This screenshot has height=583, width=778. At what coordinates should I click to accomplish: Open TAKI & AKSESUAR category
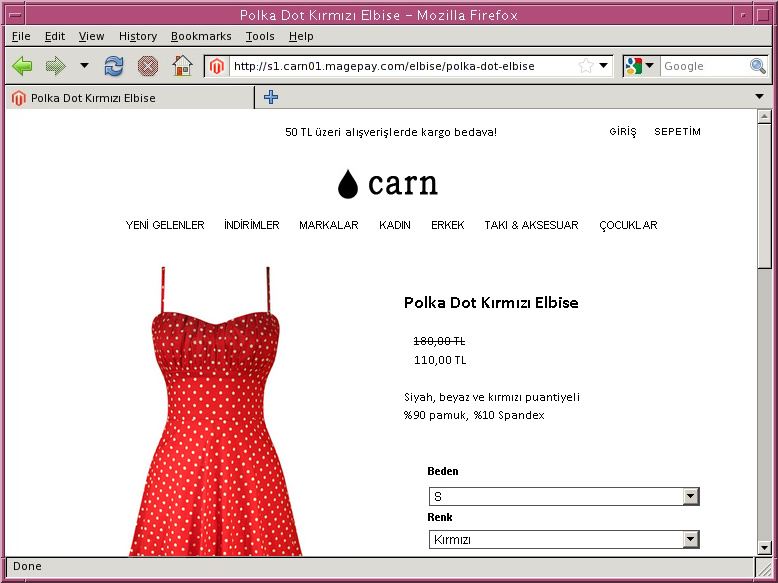tap(531, 225)
